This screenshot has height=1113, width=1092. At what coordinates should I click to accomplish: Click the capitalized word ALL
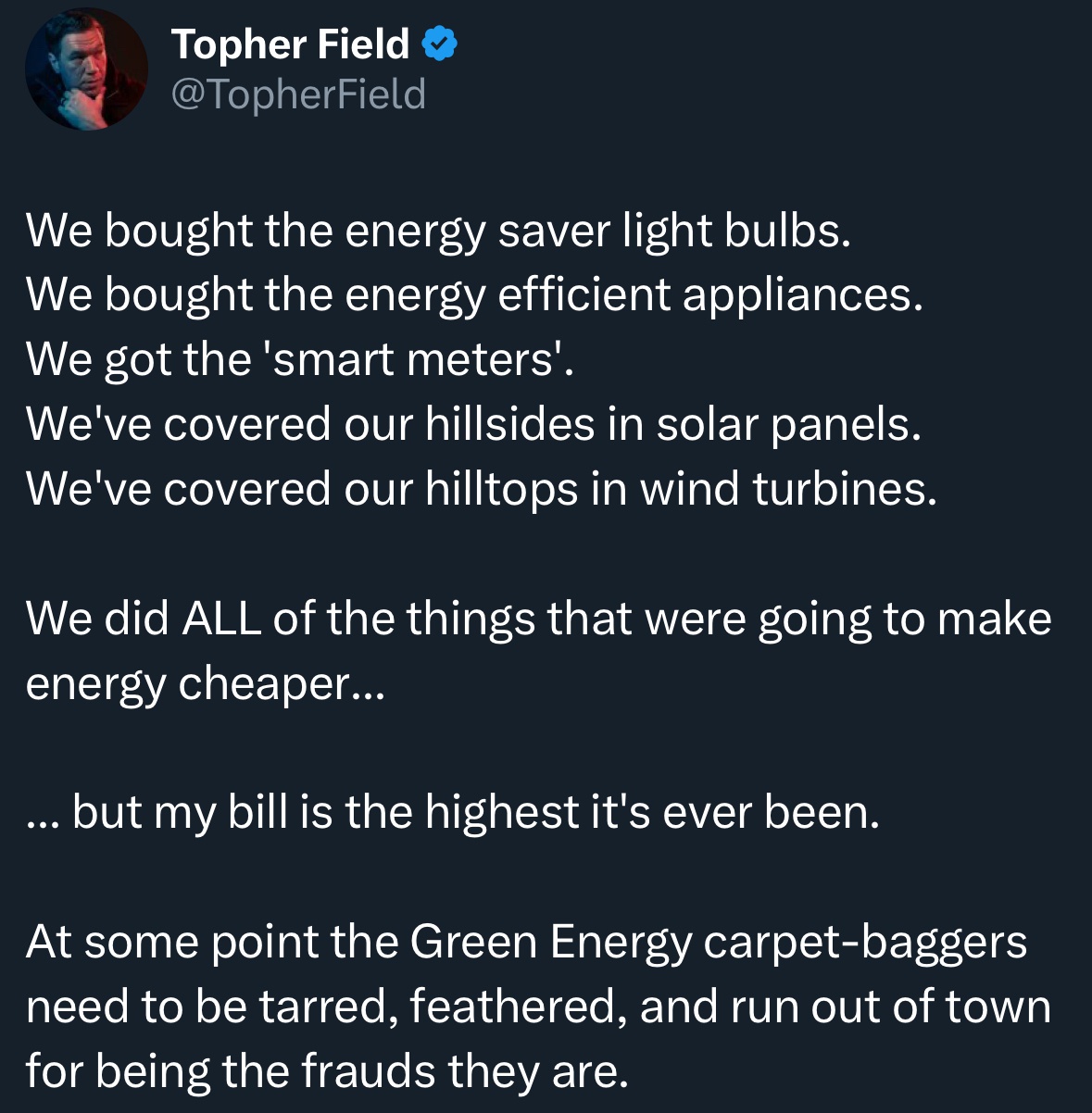[x=221, y=619]
